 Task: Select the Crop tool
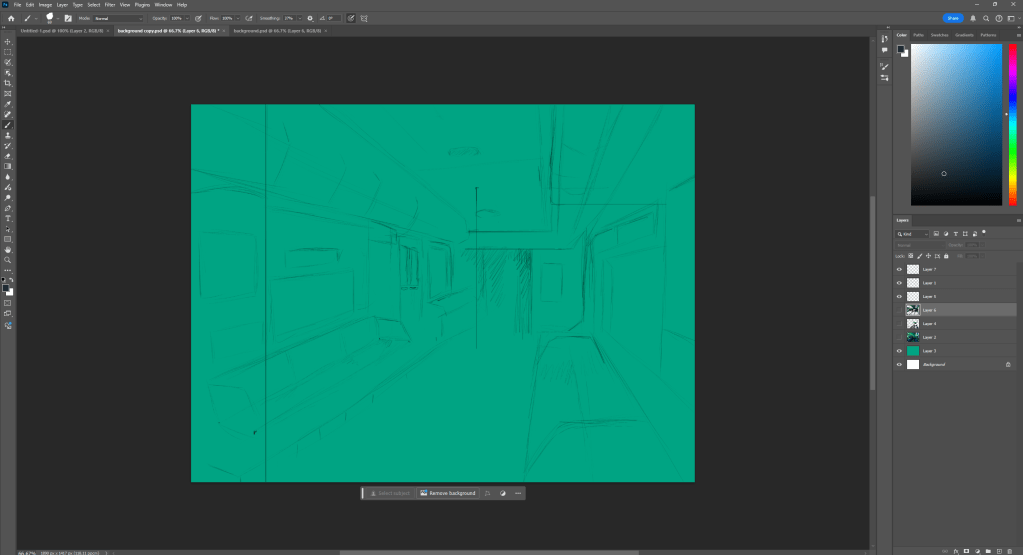8,83
